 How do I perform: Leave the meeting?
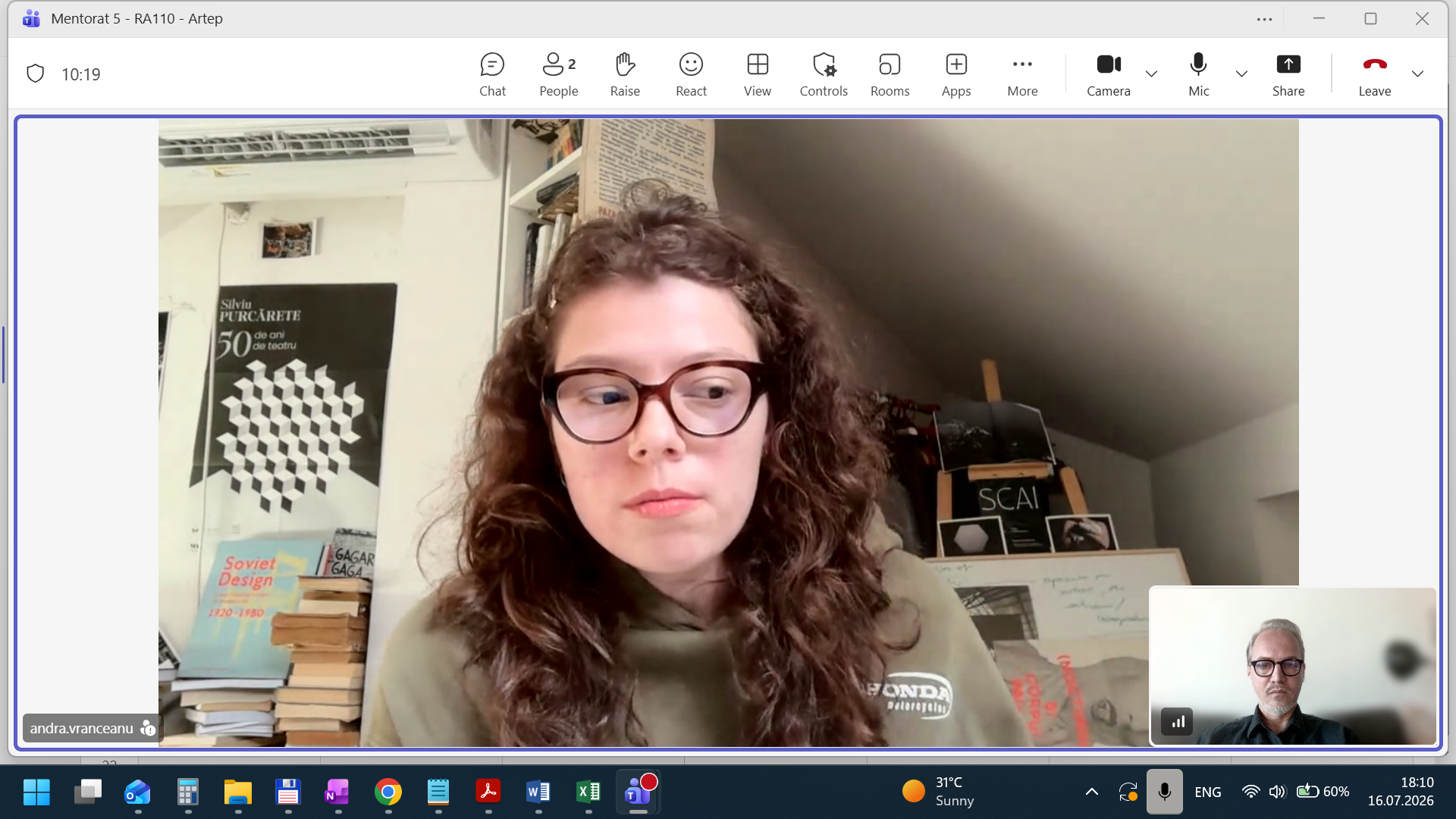tap(1374, 74)
